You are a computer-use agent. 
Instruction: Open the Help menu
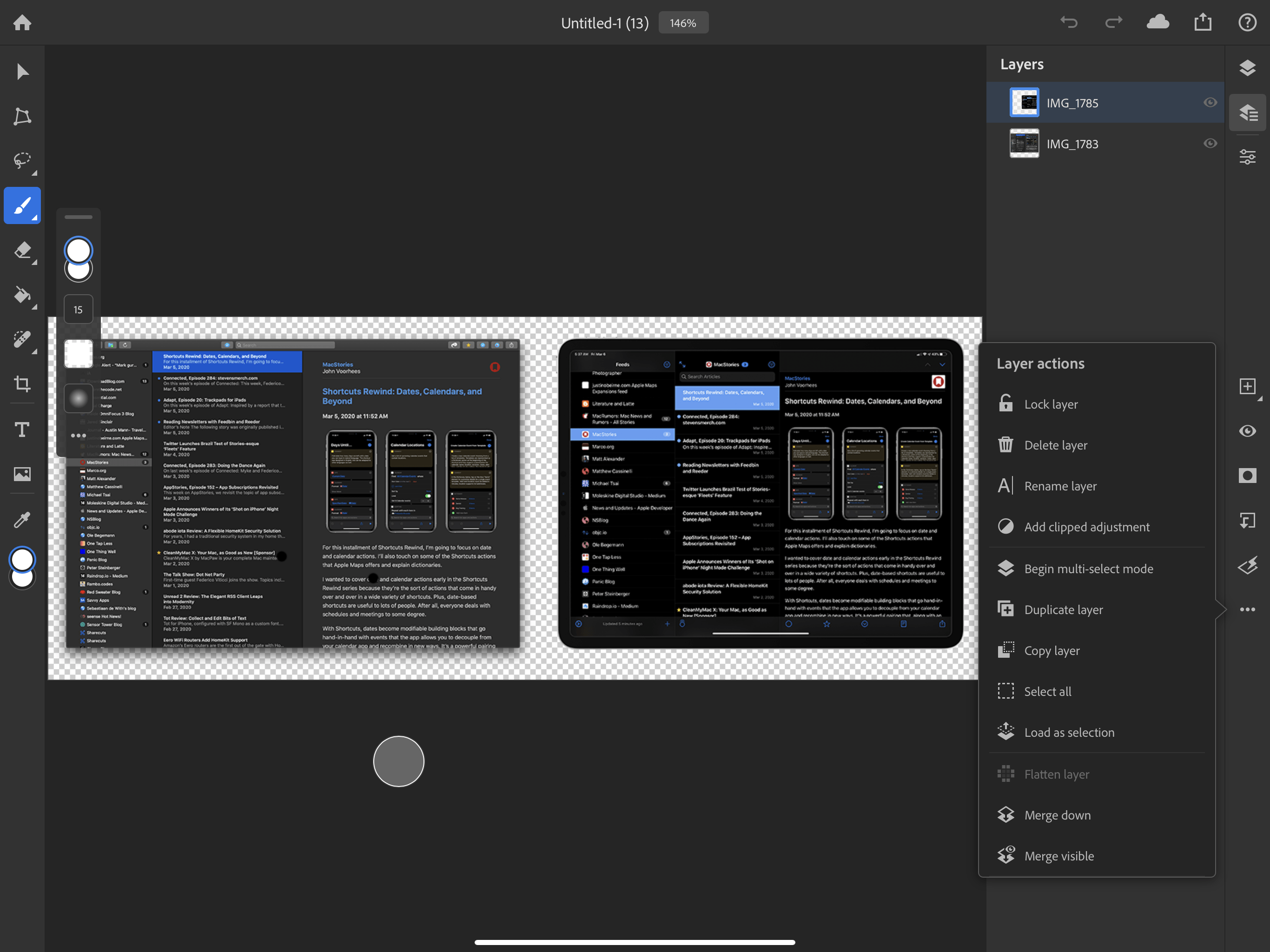click(x=1248, y=22)
